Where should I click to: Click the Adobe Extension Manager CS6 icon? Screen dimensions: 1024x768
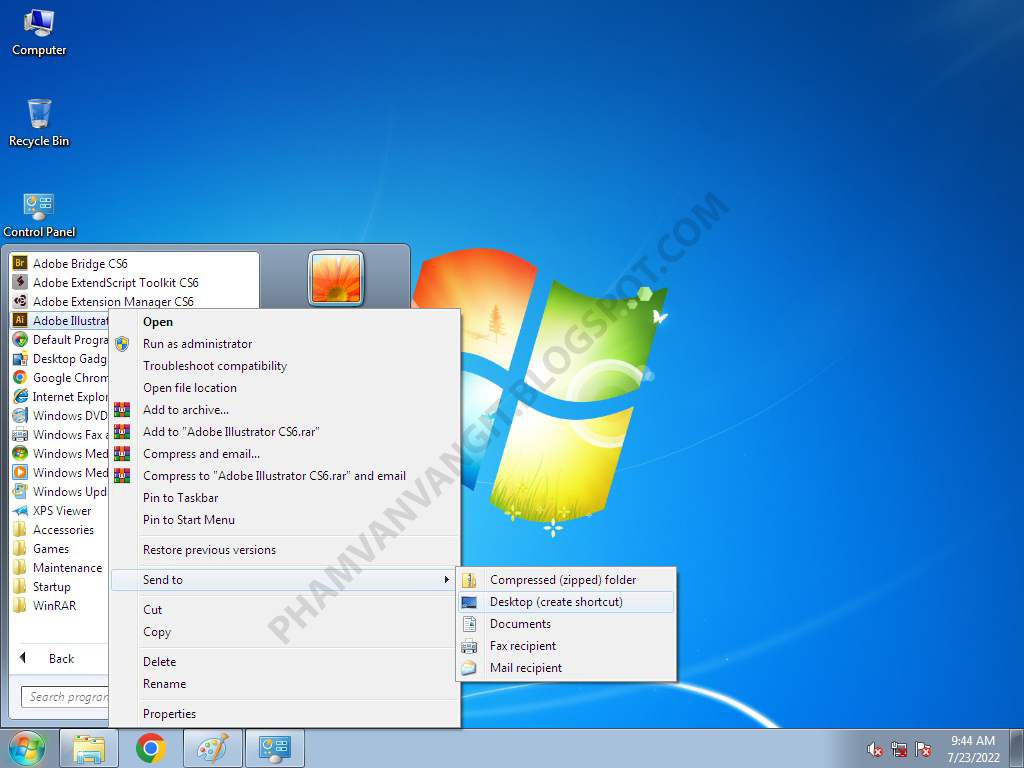pyautogui.click(x=20, y=301)
